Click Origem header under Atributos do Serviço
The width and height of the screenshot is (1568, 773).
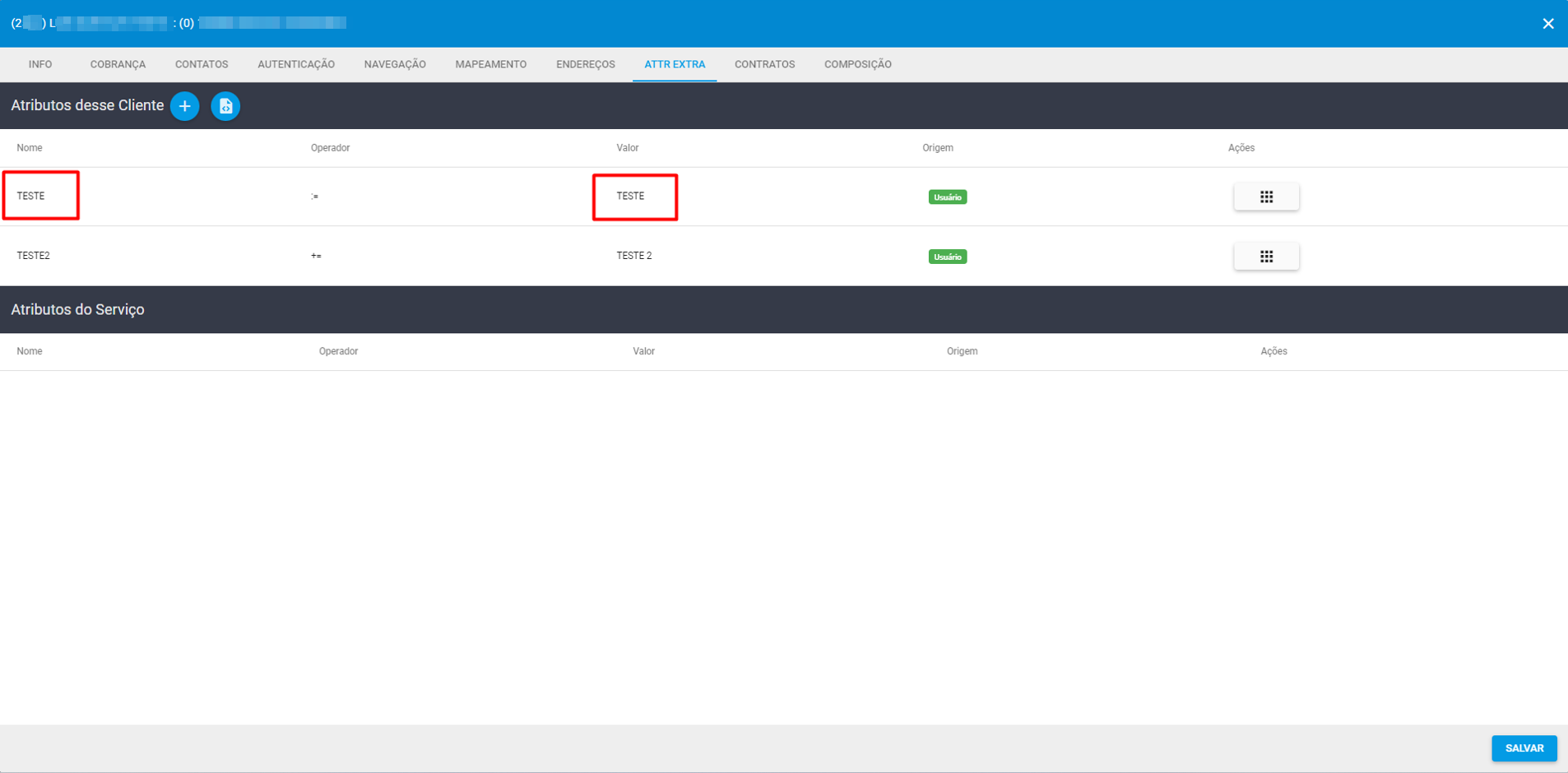tap(963, 351)
